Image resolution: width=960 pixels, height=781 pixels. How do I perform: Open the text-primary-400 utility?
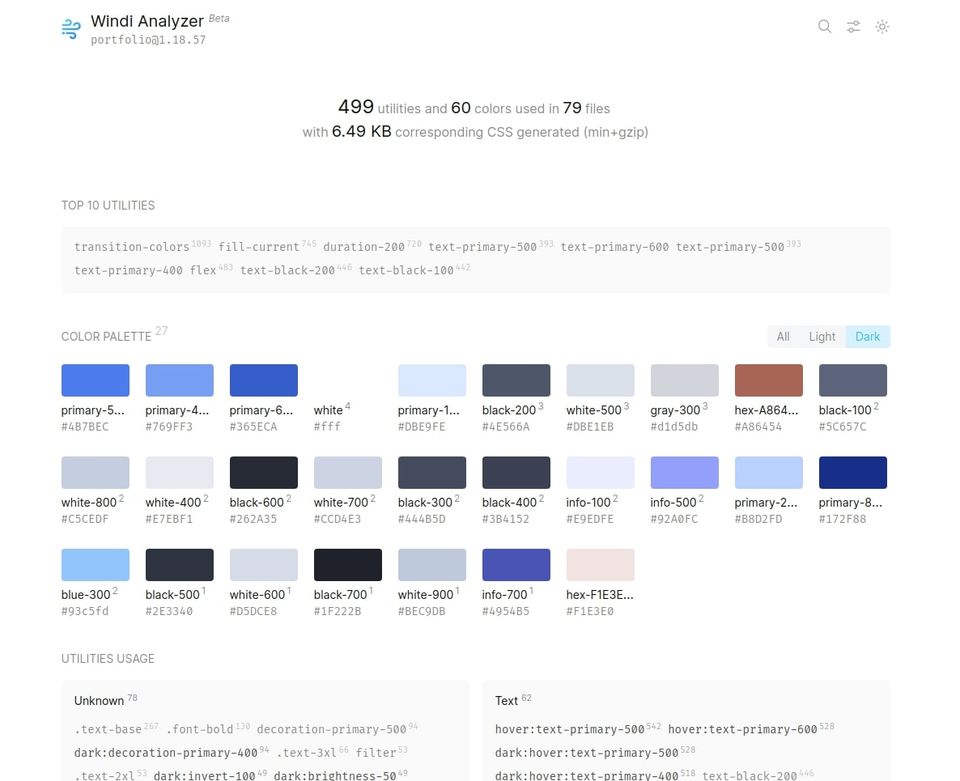pos(128,270)
